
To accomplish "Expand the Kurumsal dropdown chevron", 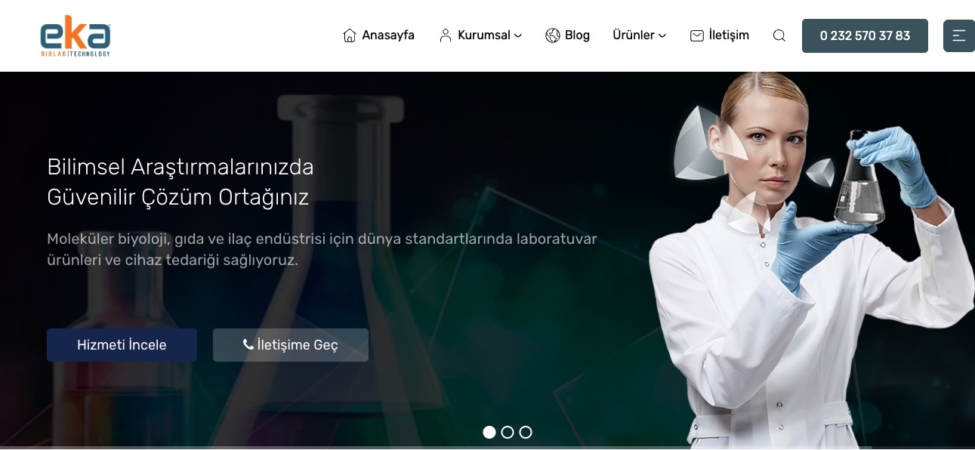I will [x=518, y=36].
